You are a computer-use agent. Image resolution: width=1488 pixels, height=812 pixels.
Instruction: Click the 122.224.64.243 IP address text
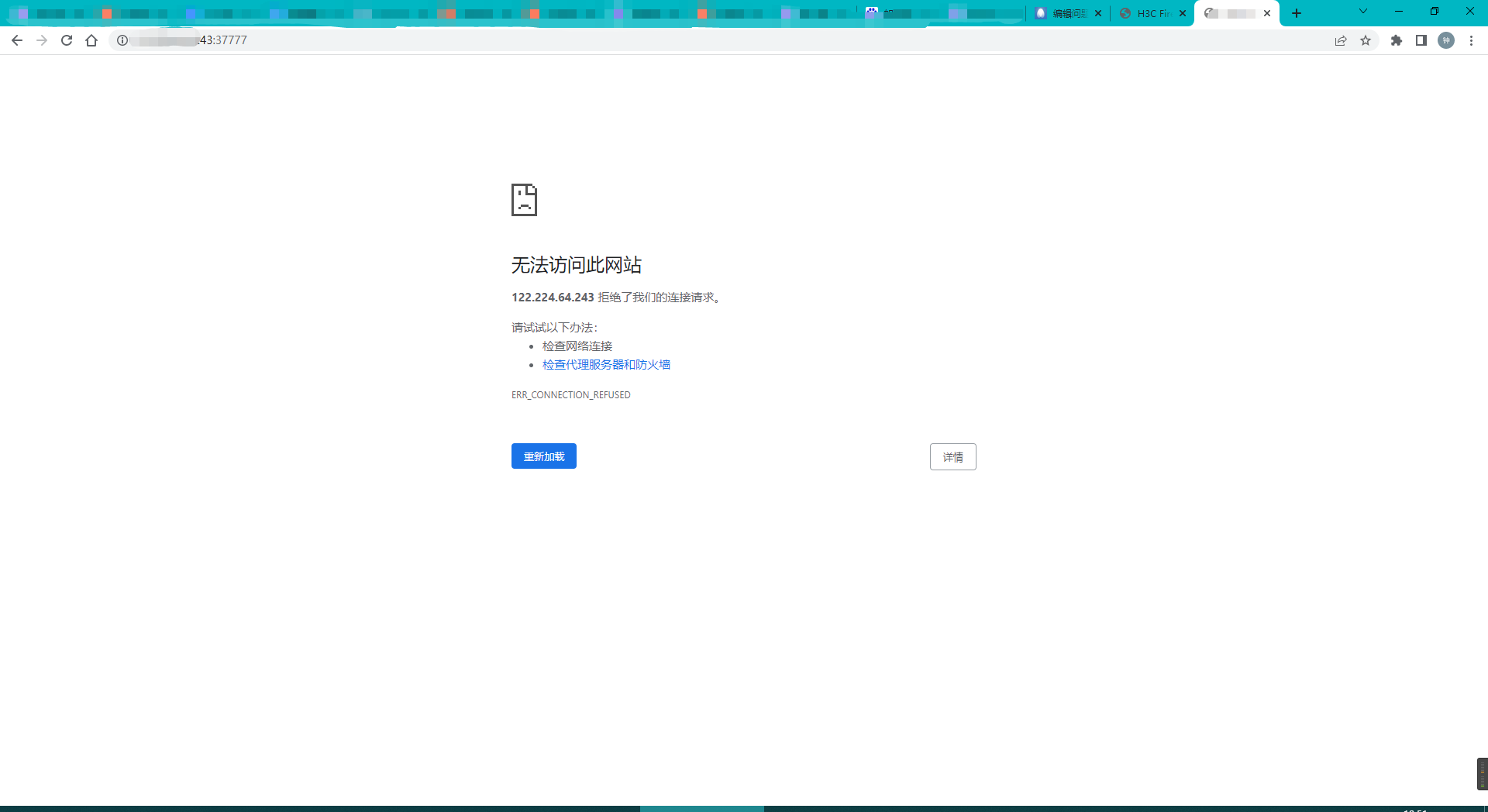pos(553,298)
